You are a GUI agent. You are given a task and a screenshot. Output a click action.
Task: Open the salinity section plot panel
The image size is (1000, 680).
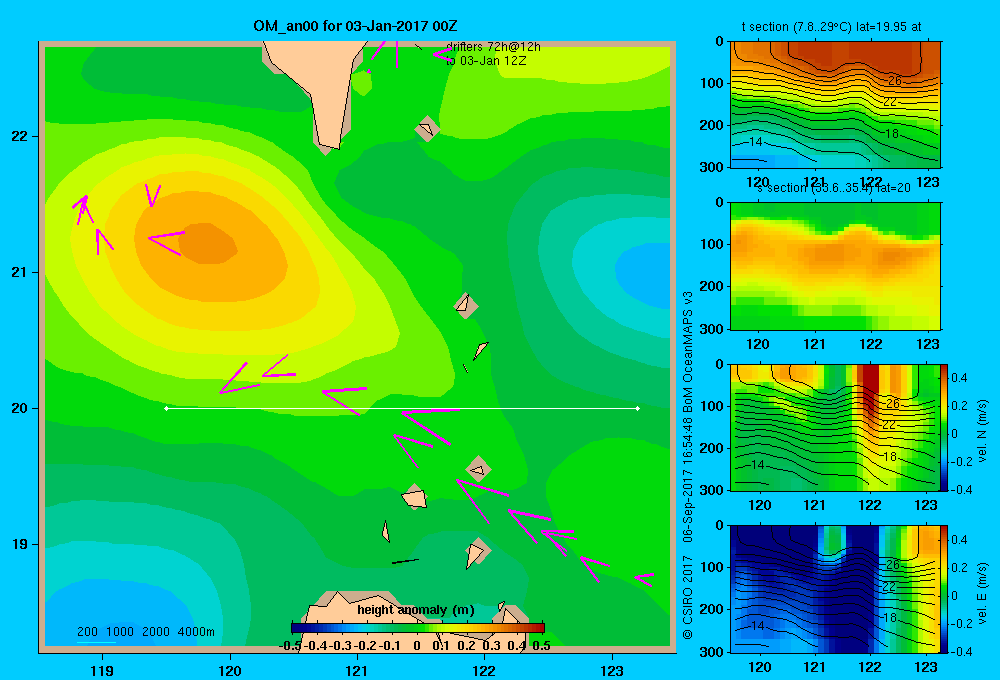[835, 266]
